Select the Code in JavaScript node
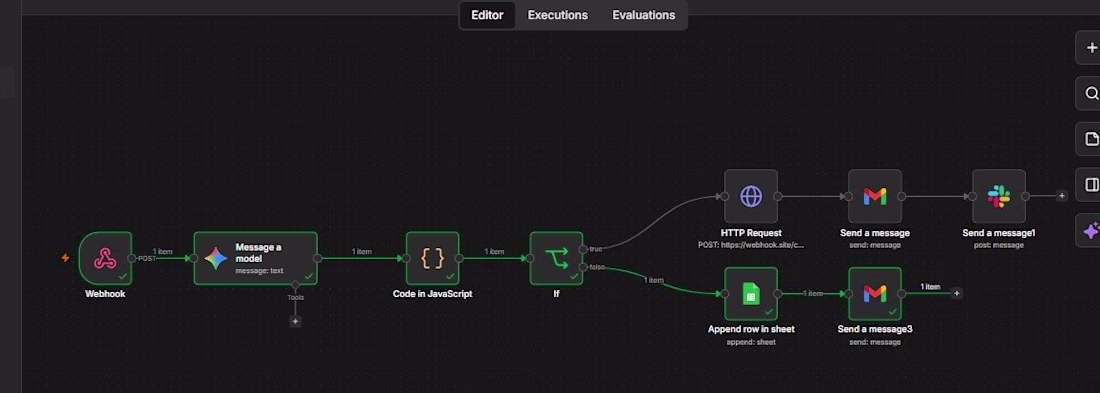 [432, 258]
